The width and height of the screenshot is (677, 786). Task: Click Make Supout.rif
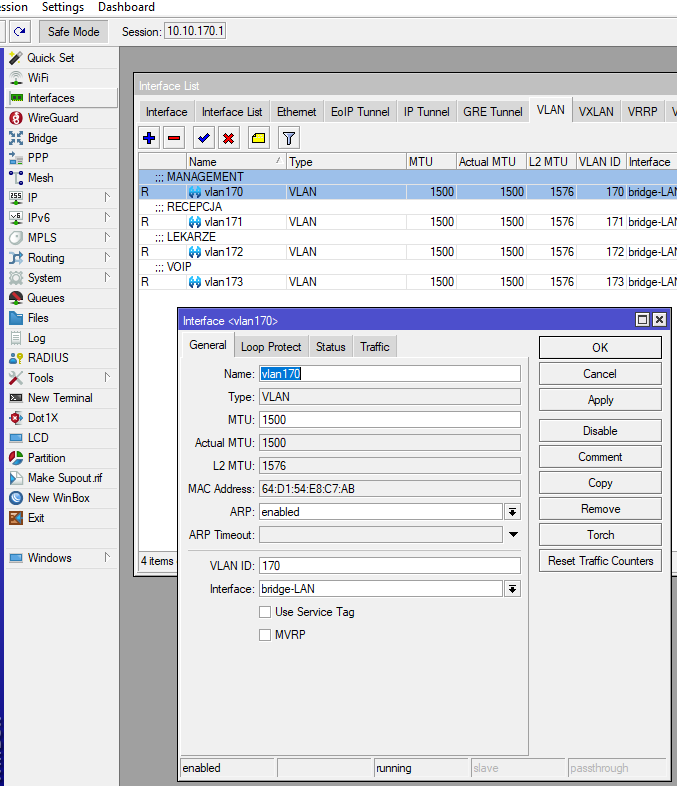(62, 478)
